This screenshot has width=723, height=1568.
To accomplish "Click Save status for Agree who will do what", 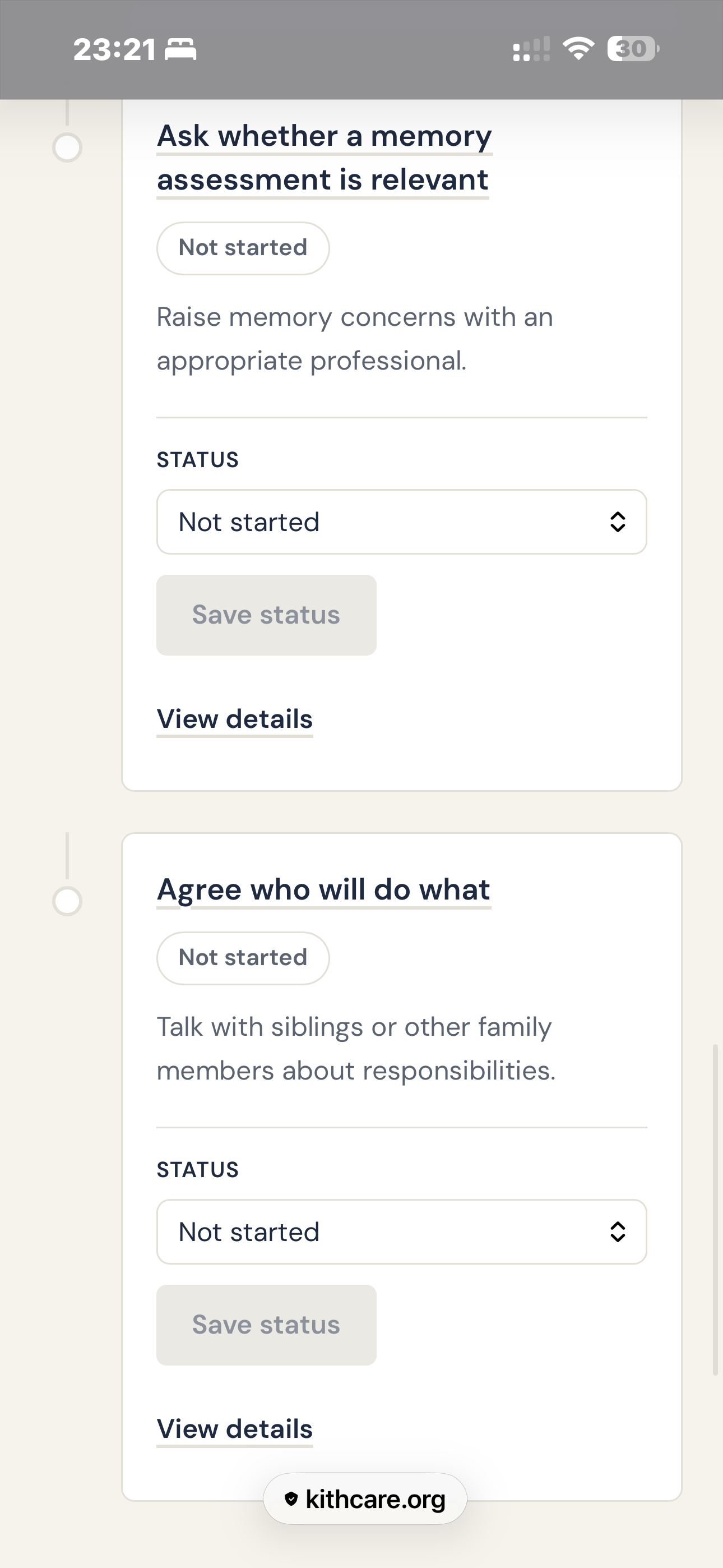I will pyautogui.click(x=267, y=1325).
